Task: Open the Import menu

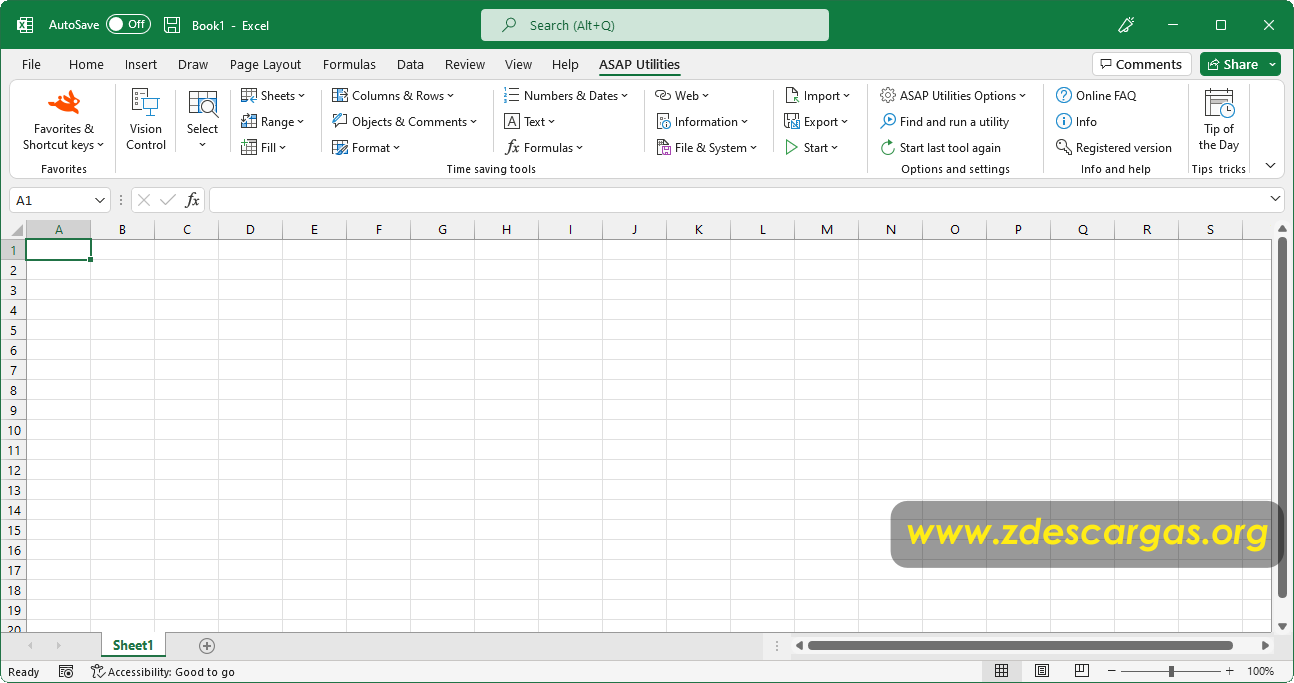Action: pos(817,96)
